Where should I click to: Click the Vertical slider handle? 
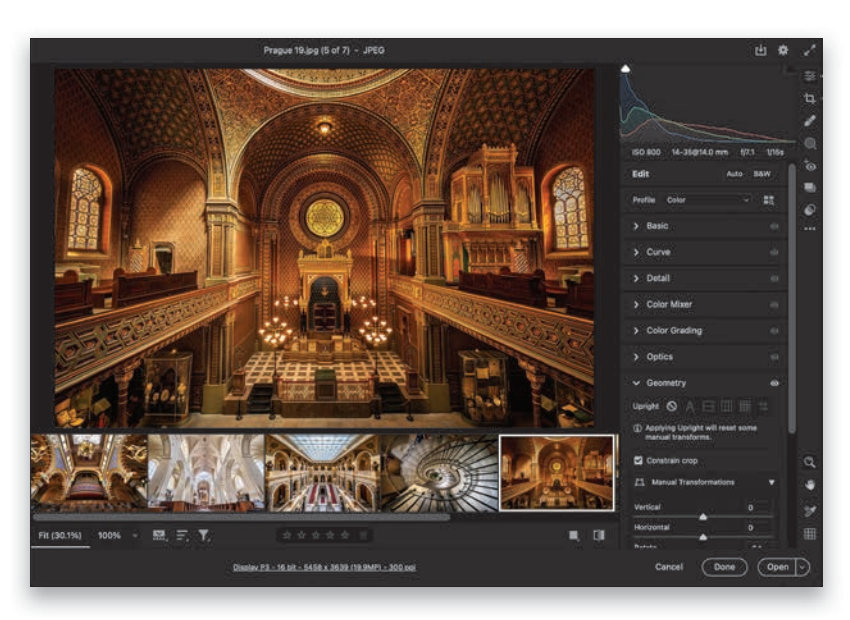point(703,516)
